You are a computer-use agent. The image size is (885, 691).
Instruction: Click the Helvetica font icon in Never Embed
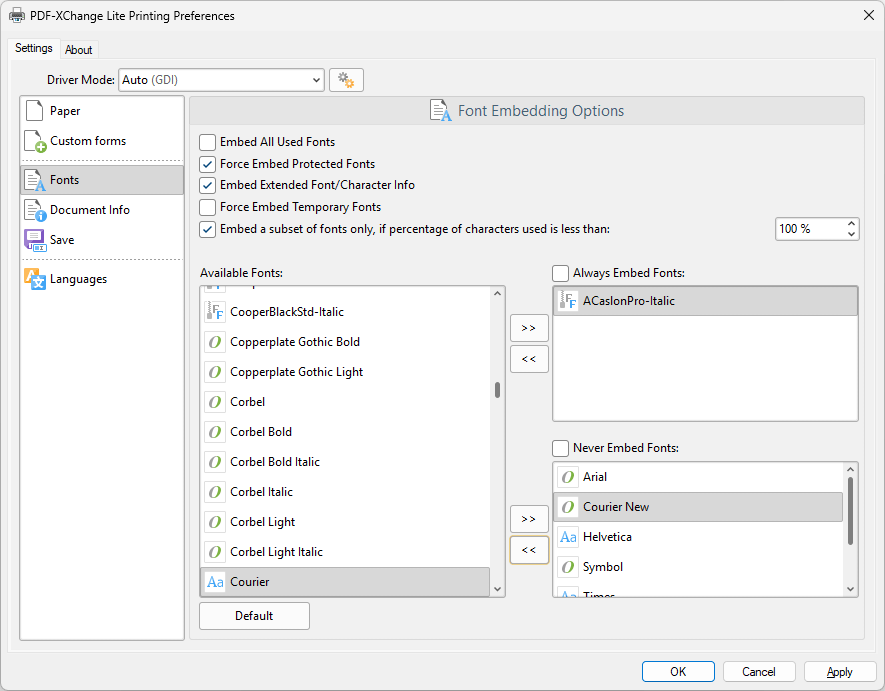pyautogui.click(x=568, y=537)
